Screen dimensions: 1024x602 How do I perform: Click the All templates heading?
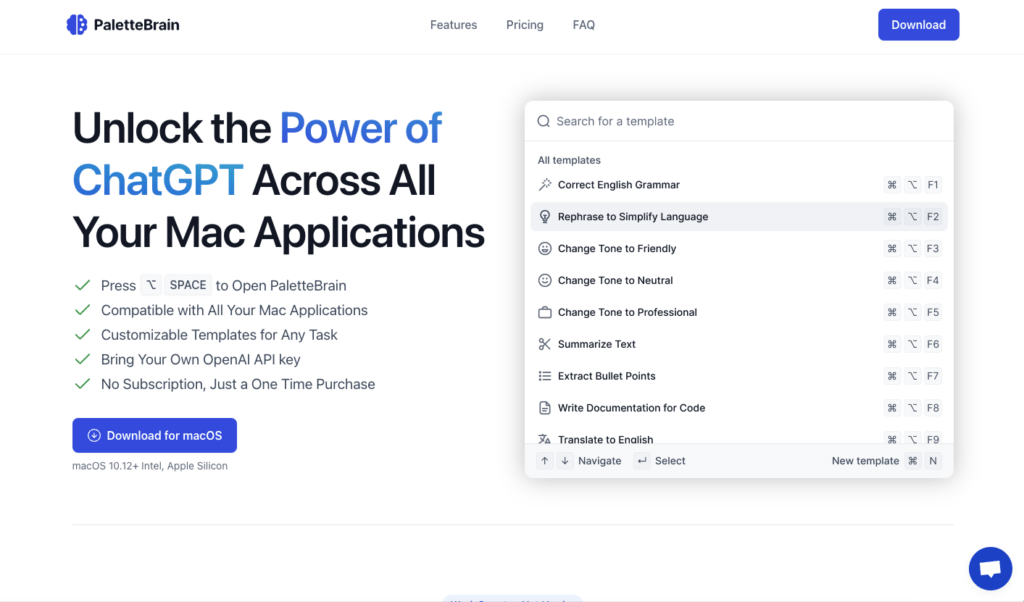[x=569, y=160]
